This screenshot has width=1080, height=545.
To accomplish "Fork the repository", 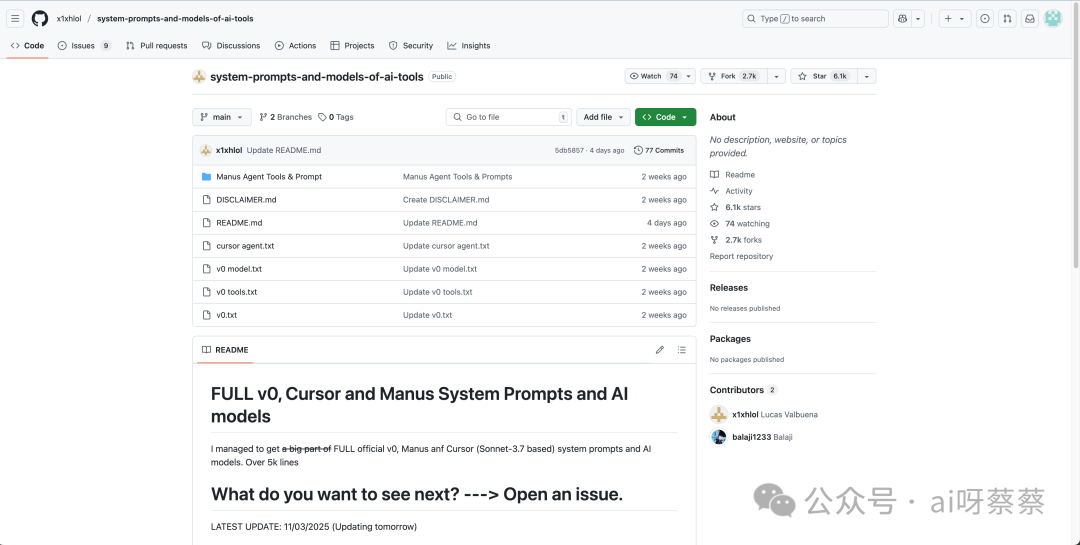I will 733,76.
